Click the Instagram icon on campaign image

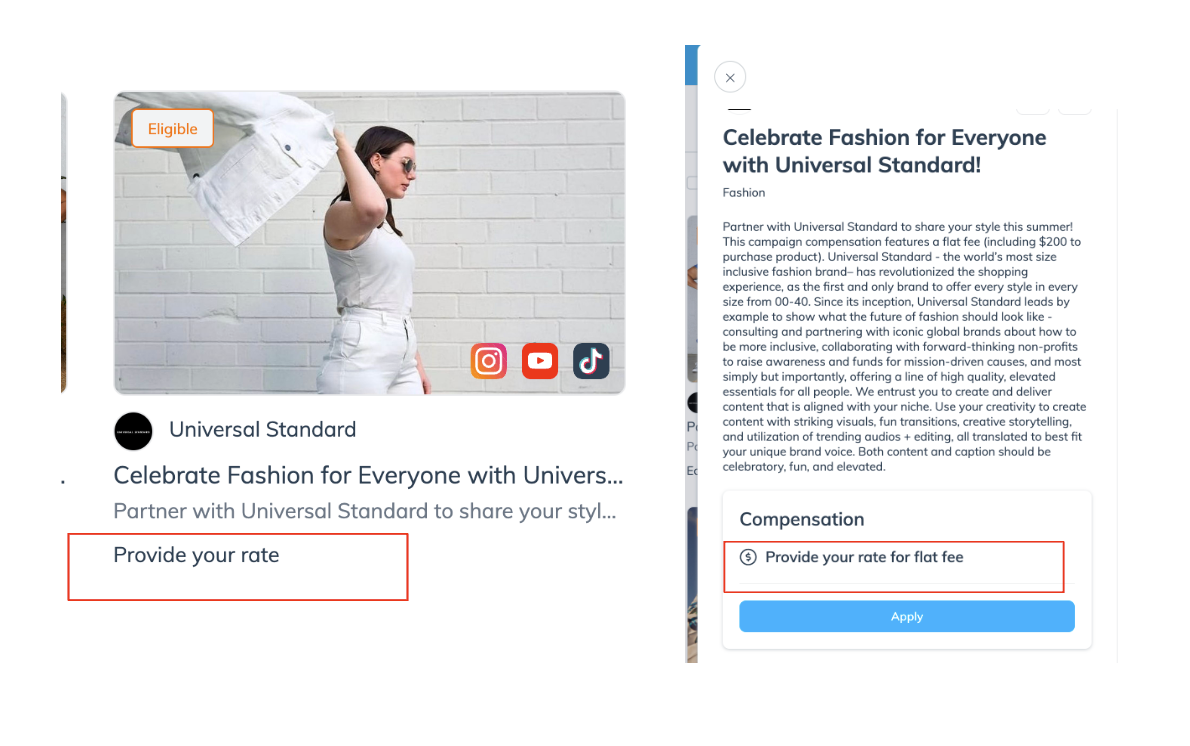489,361
